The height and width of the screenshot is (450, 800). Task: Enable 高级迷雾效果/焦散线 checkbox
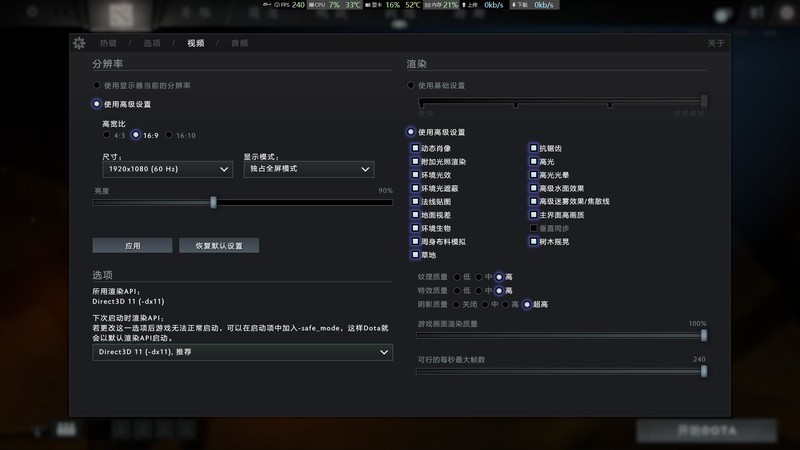[534, 202]
